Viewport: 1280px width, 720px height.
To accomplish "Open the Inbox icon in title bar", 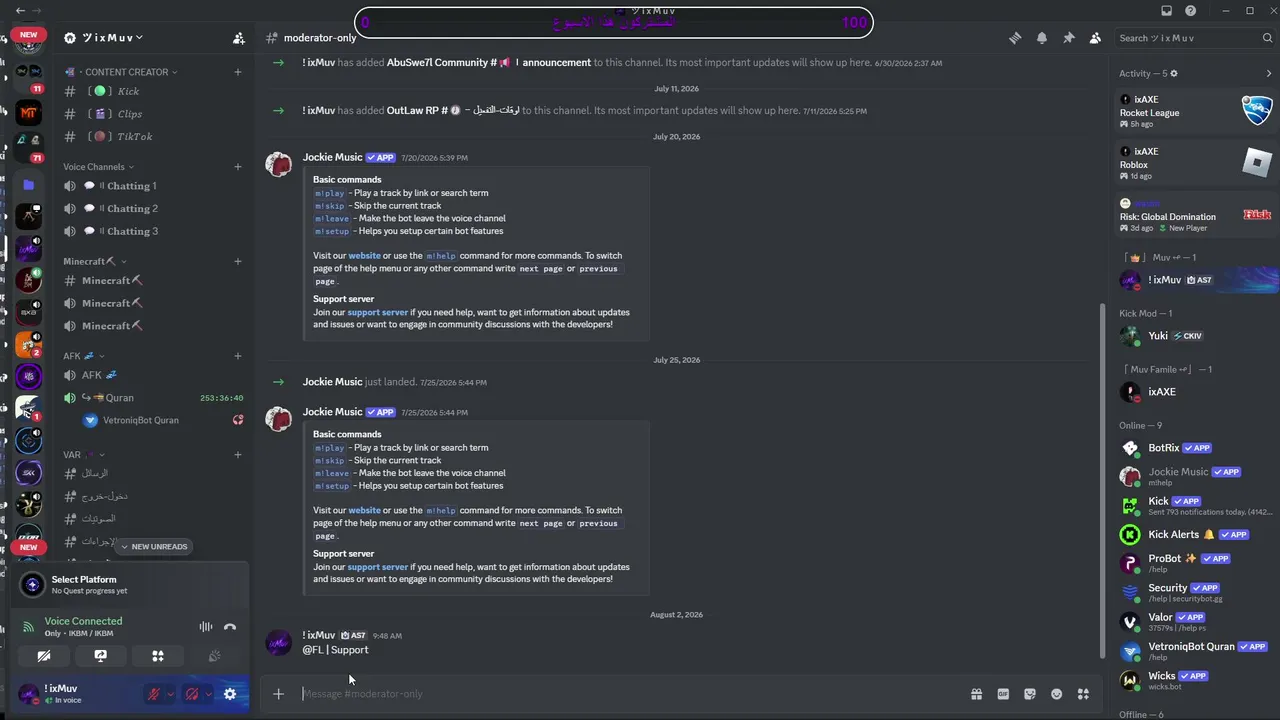I will [x=1166, y=11].
